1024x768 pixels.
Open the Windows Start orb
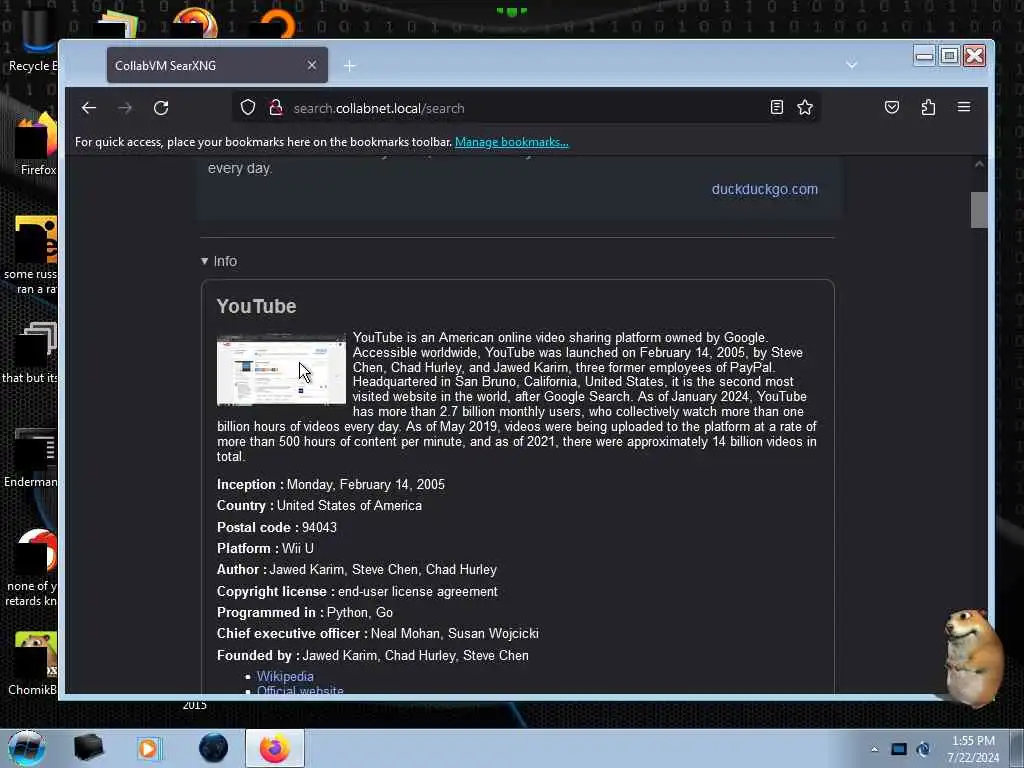click(27, 748)
